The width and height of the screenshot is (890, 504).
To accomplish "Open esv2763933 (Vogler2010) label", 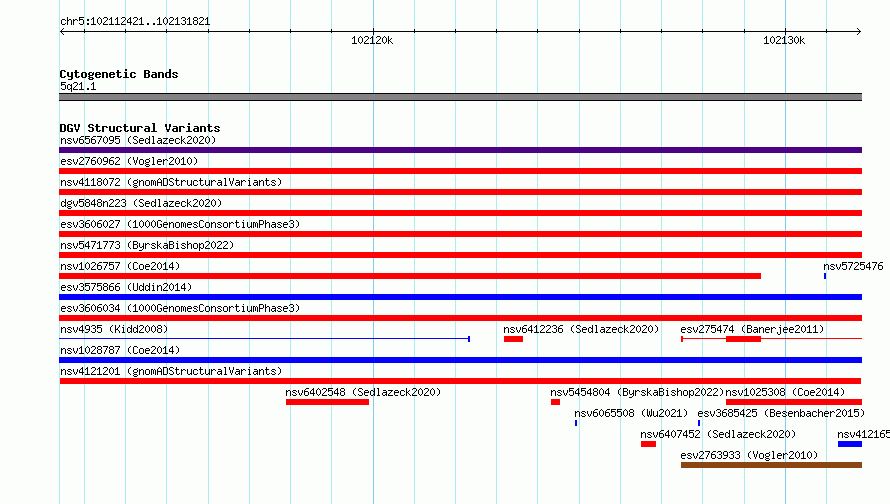I will [749, 455].
